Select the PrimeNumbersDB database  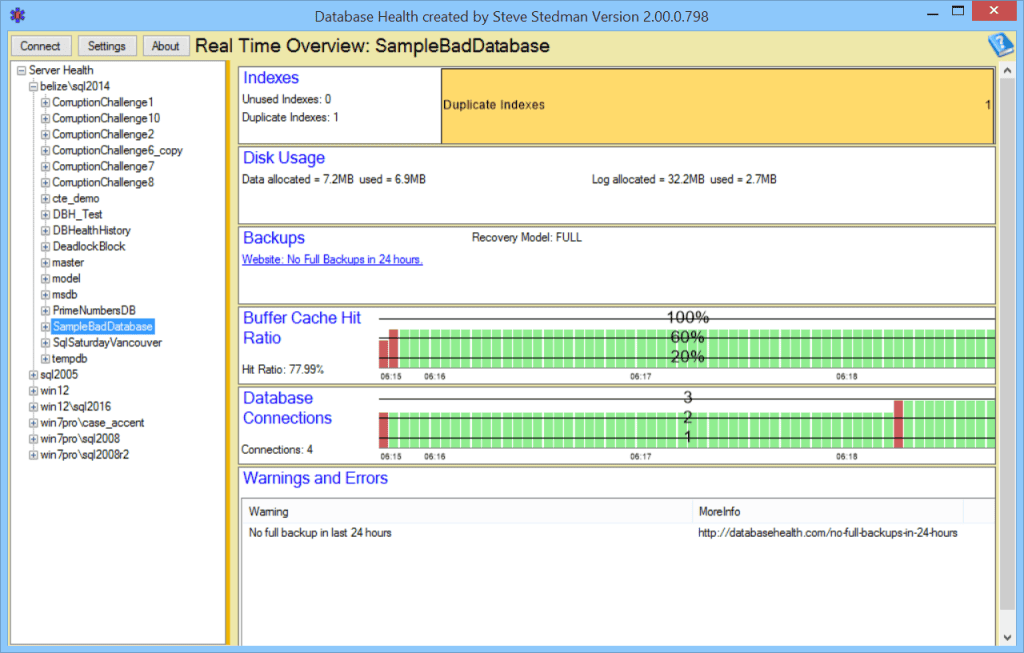pos(92,310)
